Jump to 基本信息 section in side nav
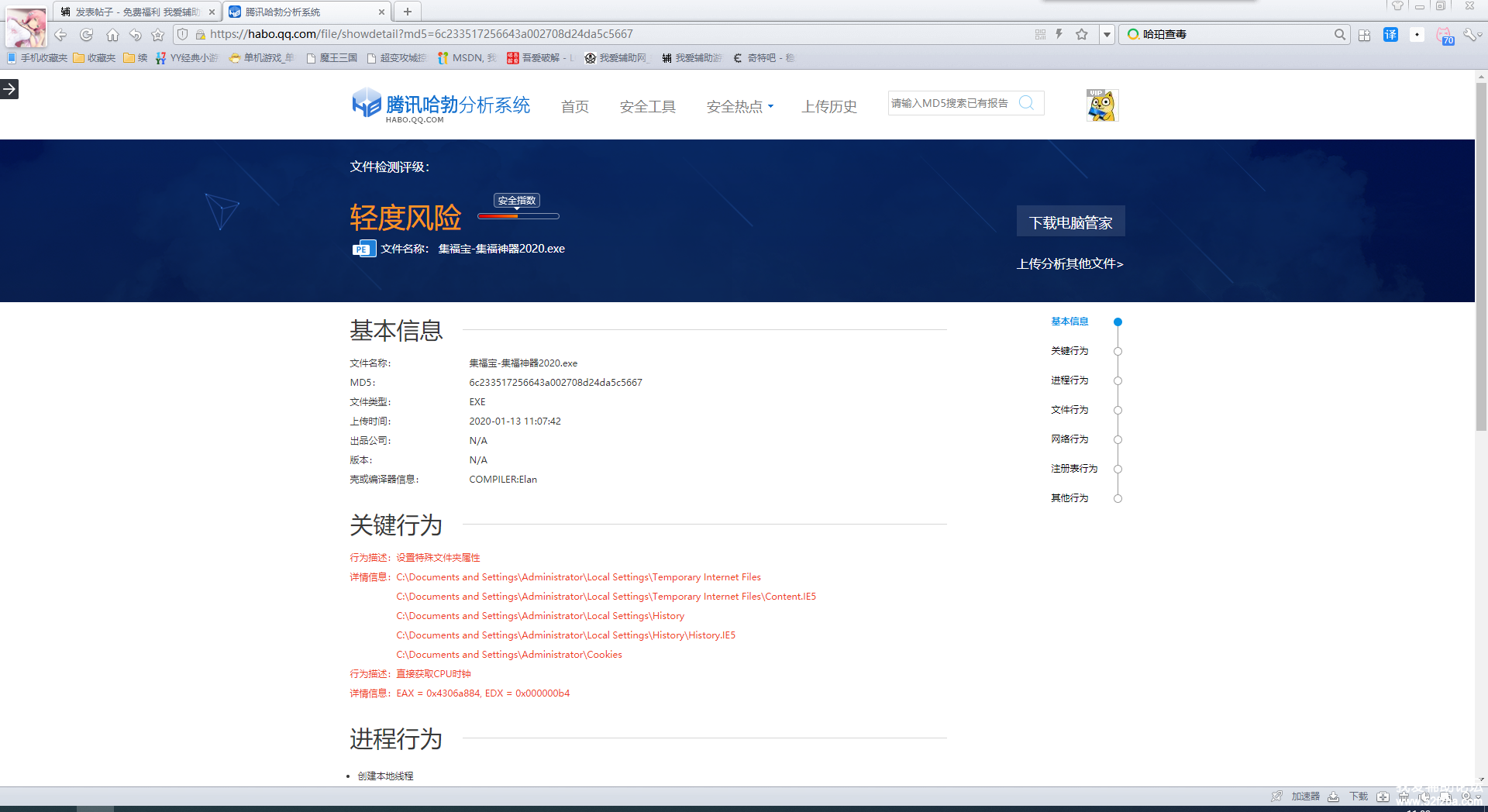1488x812 pixels. coord(1070,322)
